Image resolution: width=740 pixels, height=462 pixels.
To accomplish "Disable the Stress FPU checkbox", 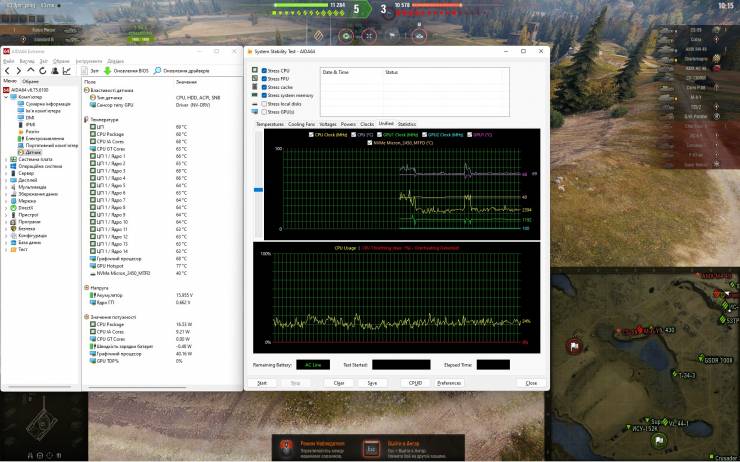I will [x=264, y=79].
